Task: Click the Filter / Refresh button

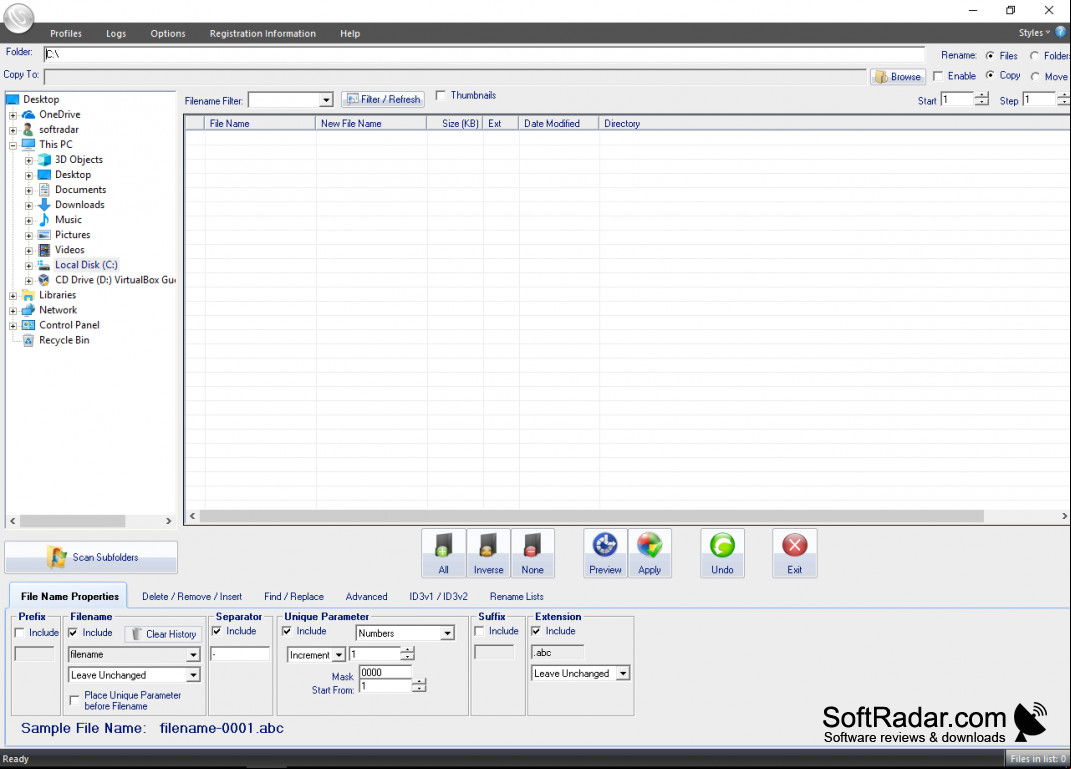Action: click(382, 100)
